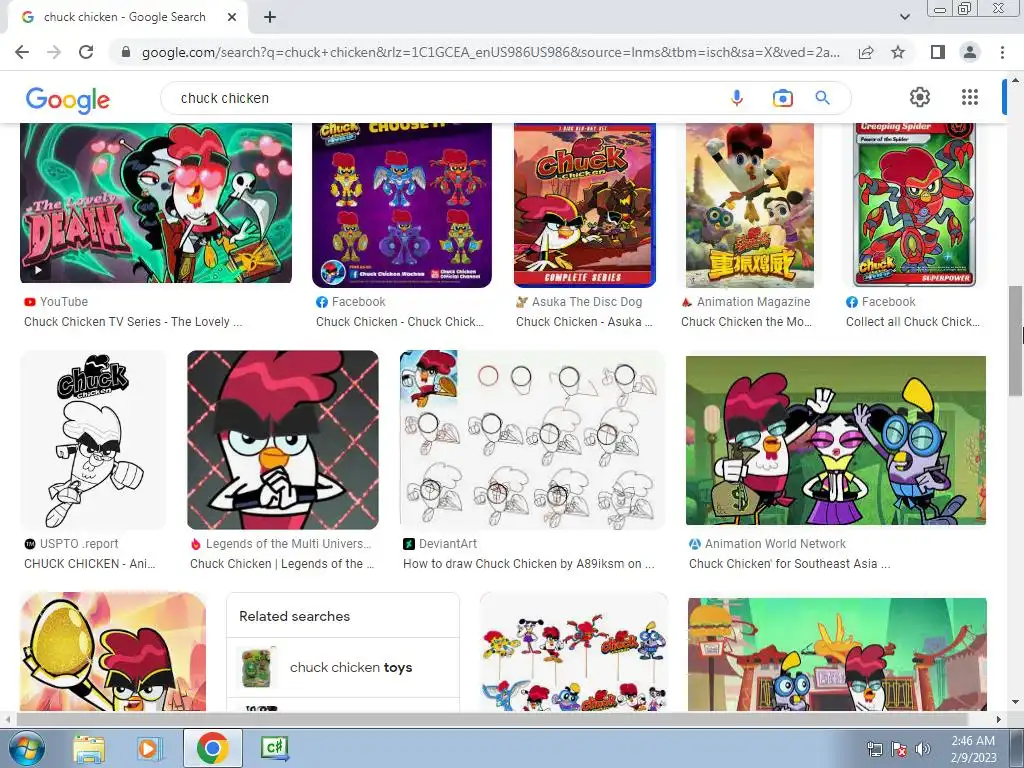This screenshot has width=1024, height=768.
Task: Open the Chrome three-dot menu
Action: click(x=1002, y=52)
